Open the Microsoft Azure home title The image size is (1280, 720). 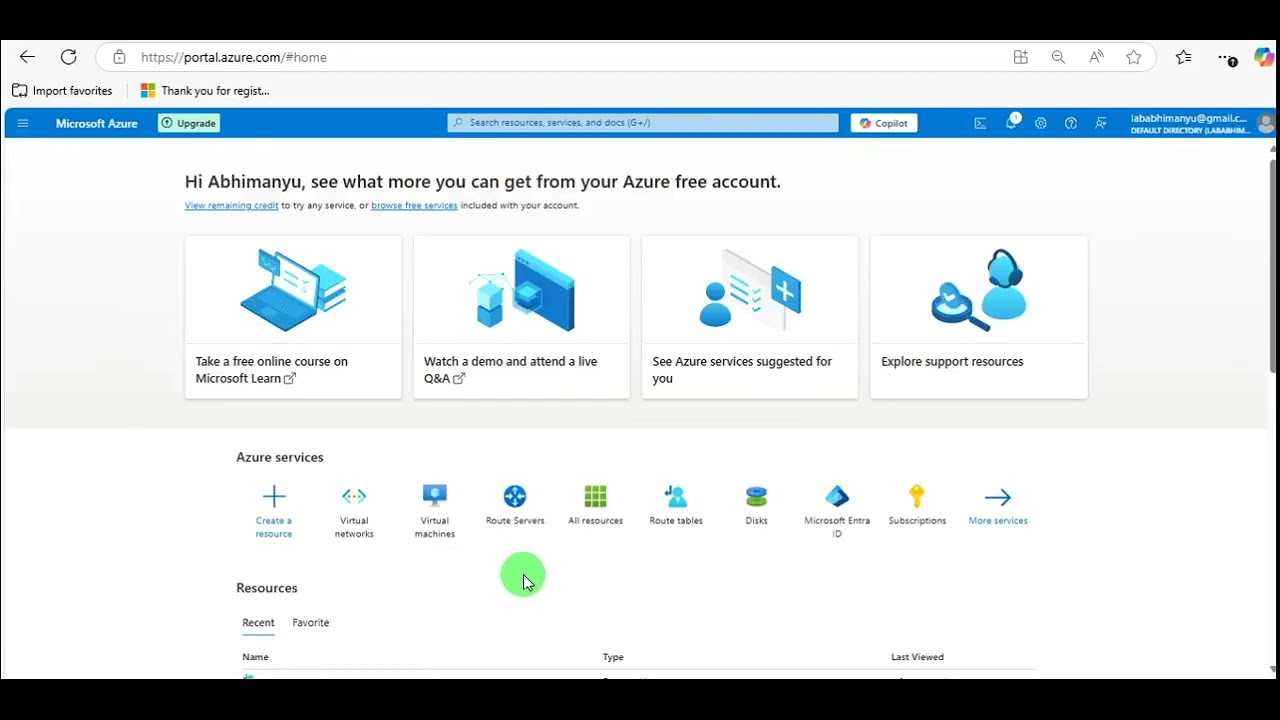[x=97, y=123]
